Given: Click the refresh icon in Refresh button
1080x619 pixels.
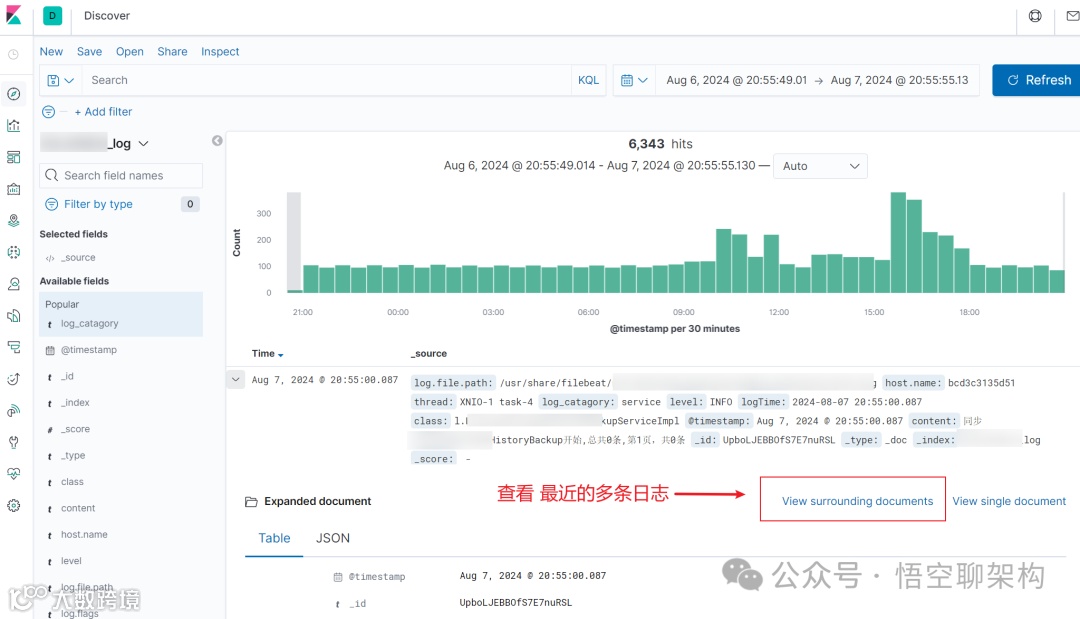Looking at the screenshot, I should (x=1012, y=80).
